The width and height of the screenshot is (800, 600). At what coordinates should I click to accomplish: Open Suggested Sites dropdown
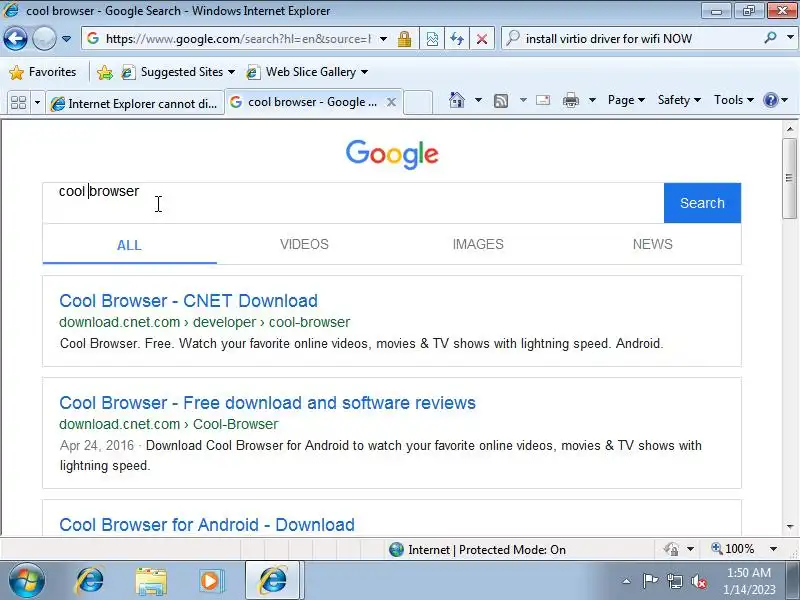coord(178,72)
